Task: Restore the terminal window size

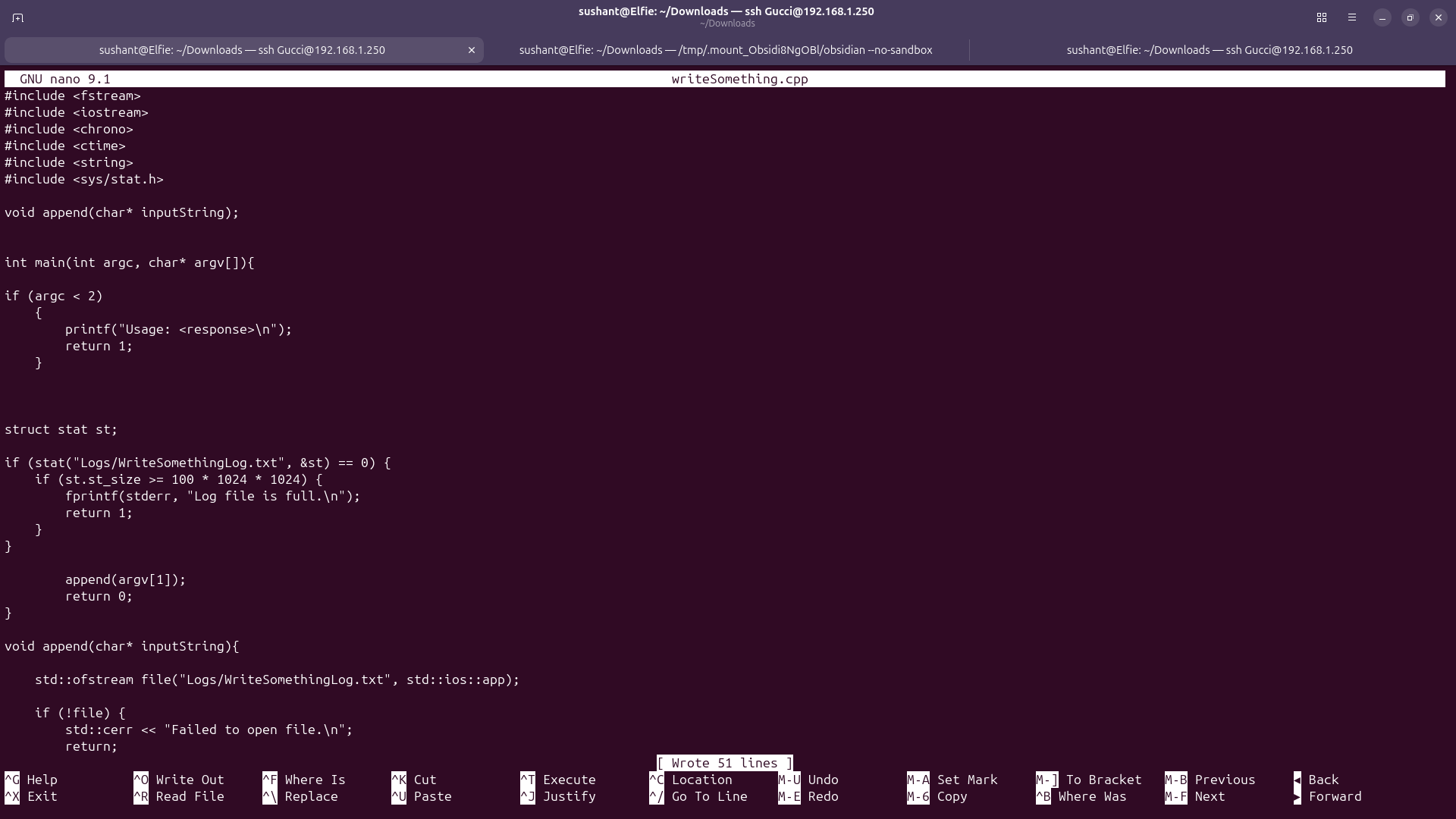Action: coord(1410,17)
